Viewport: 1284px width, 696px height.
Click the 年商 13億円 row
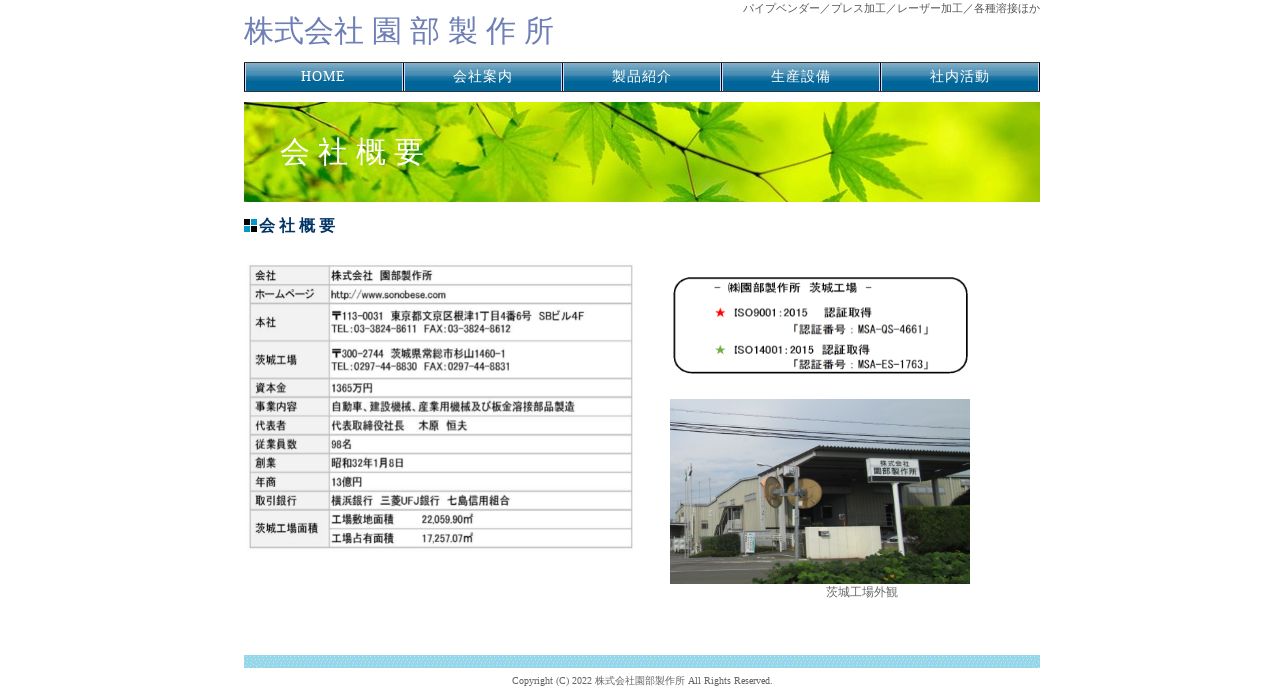coord(441,482)
